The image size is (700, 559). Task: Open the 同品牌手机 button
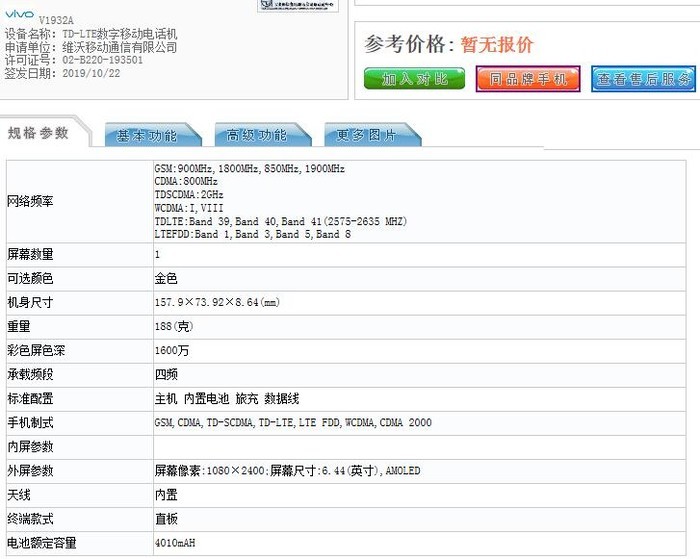(528, 79)
